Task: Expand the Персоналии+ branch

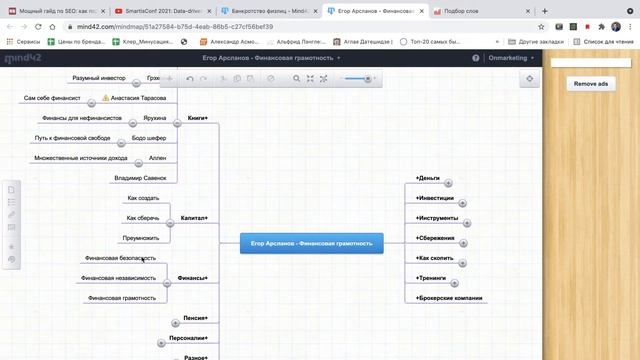Action: [x=161, y=343]
